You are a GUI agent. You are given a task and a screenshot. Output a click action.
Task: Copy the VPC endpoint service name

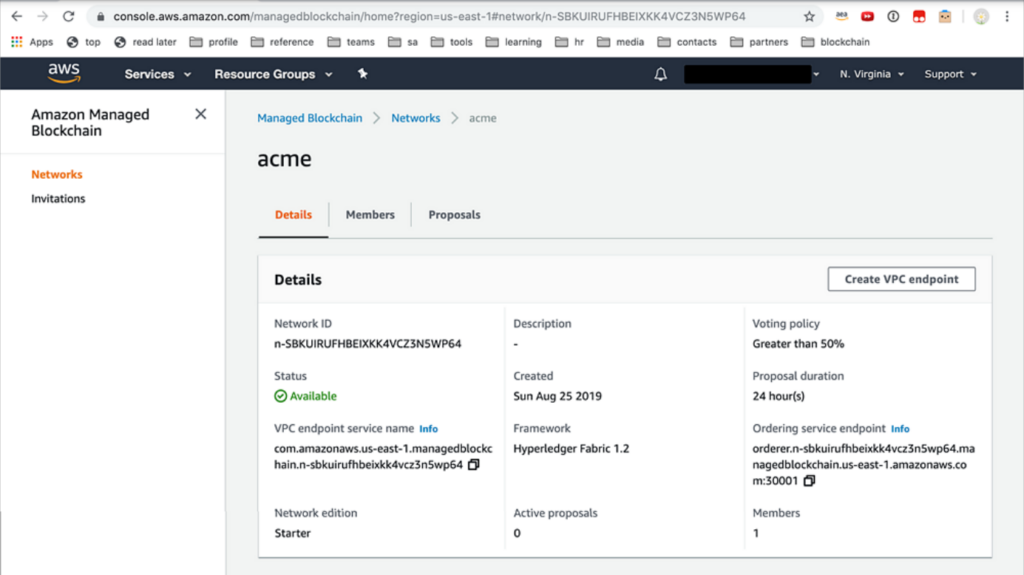click(474, 465)
